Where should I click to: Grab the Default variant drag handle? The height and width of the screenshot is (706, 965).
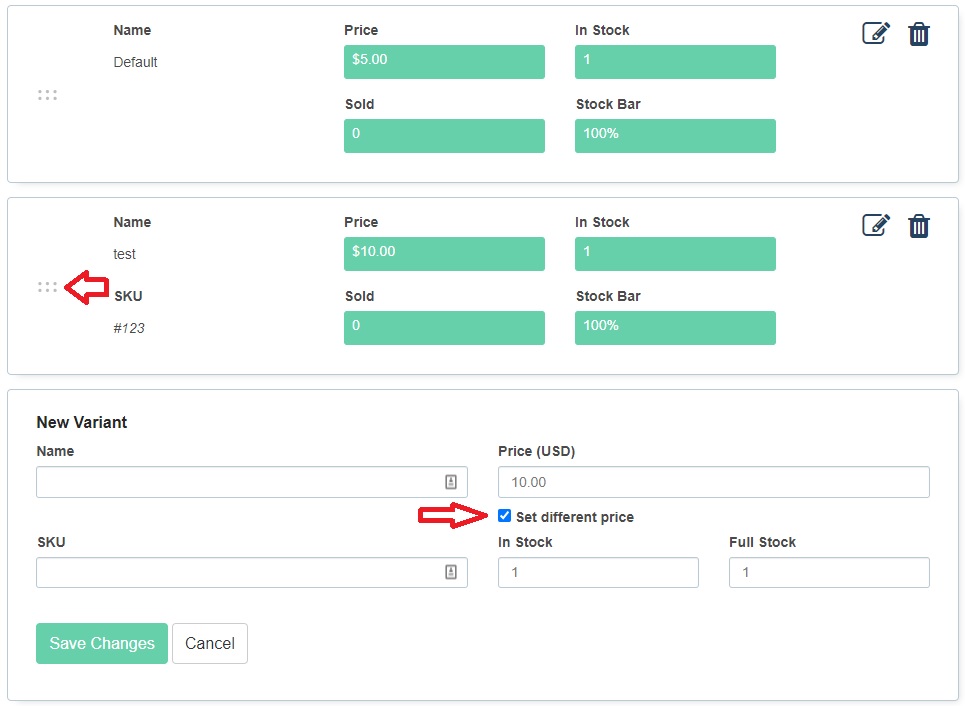tap(47, 95)
